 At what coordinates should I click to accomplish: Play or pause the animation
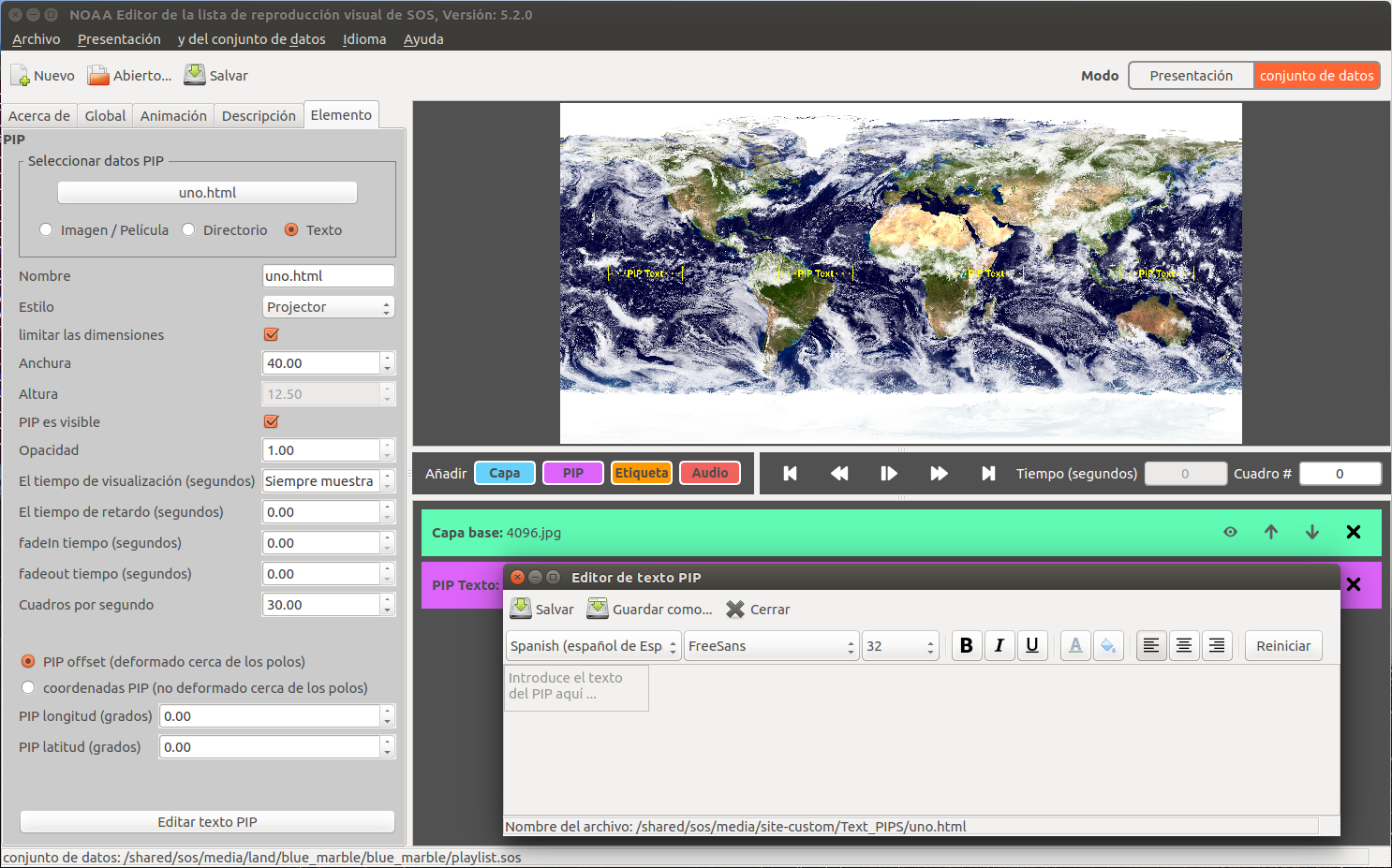pos(889,474)
